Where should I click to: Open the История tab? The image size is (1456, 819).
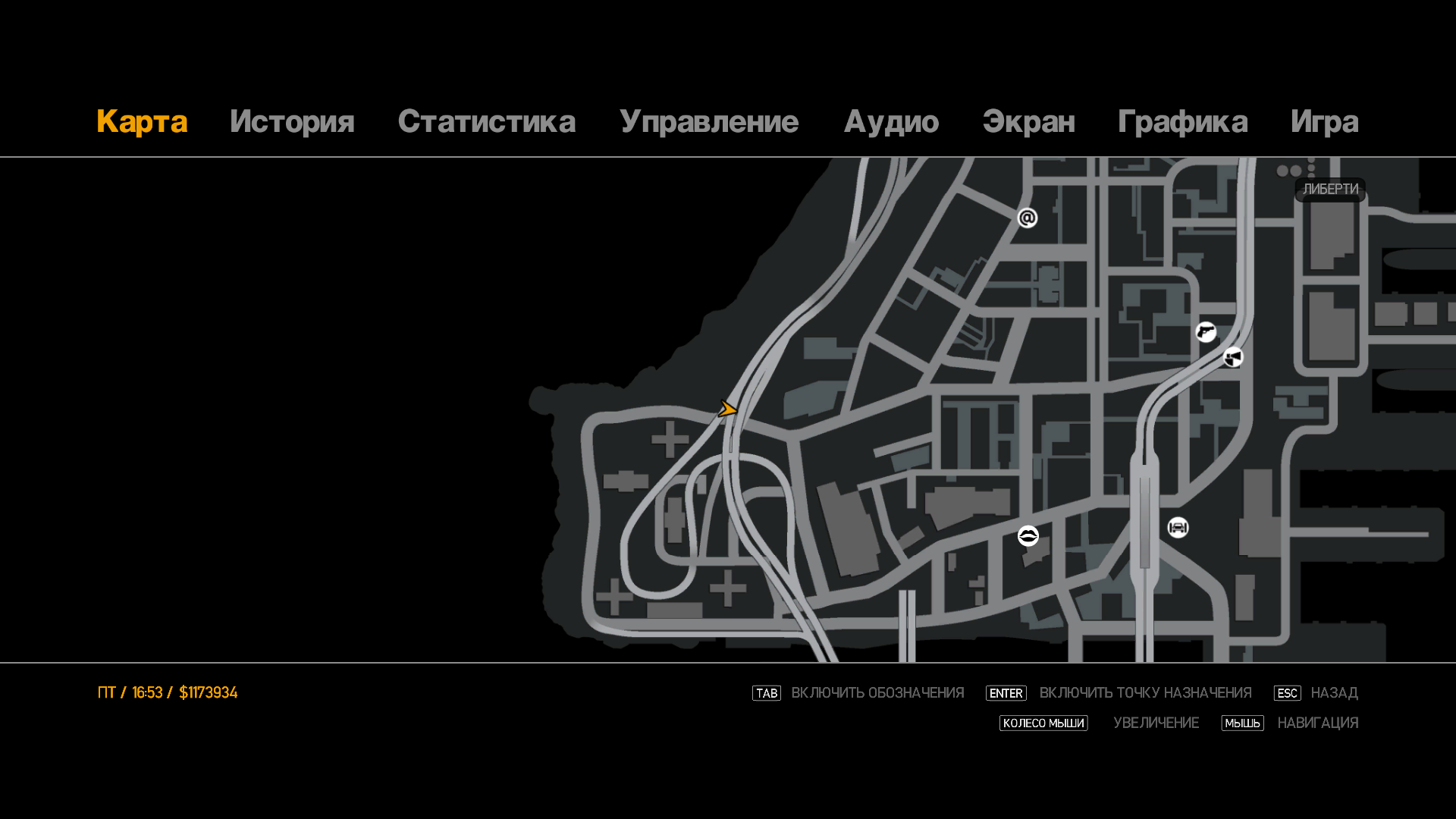tap(292, 122)
